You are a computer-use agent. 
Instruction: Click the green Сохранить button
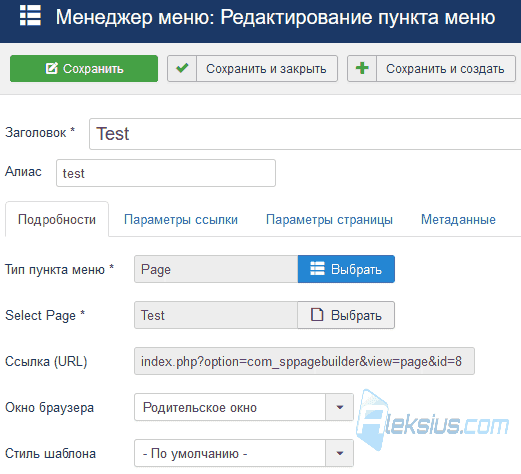coord(84,68)
